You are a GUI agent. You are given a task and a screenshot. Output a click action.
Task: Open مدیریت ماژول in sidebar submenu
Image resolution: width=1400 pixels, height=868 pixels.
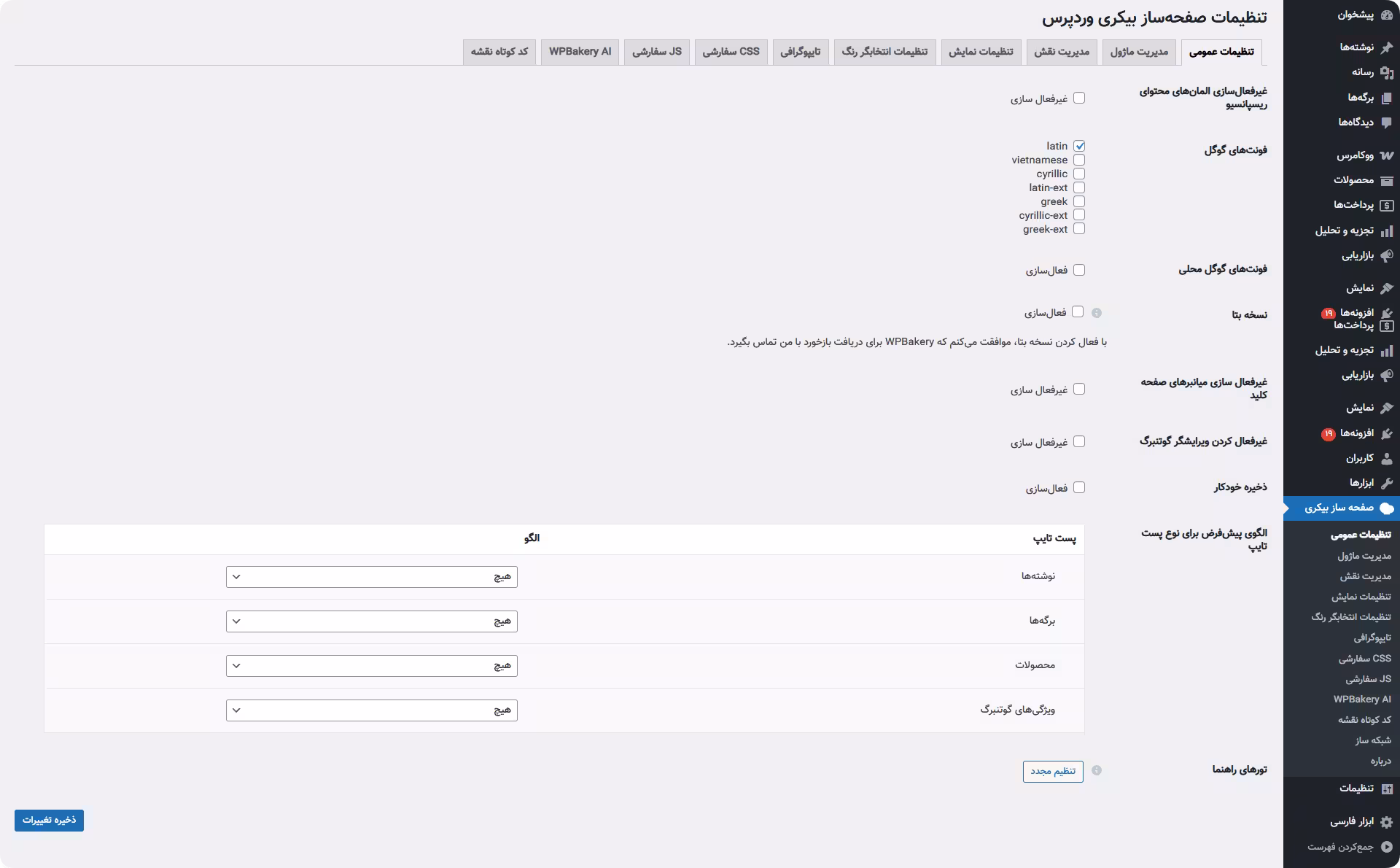[x=1364, y=556]
